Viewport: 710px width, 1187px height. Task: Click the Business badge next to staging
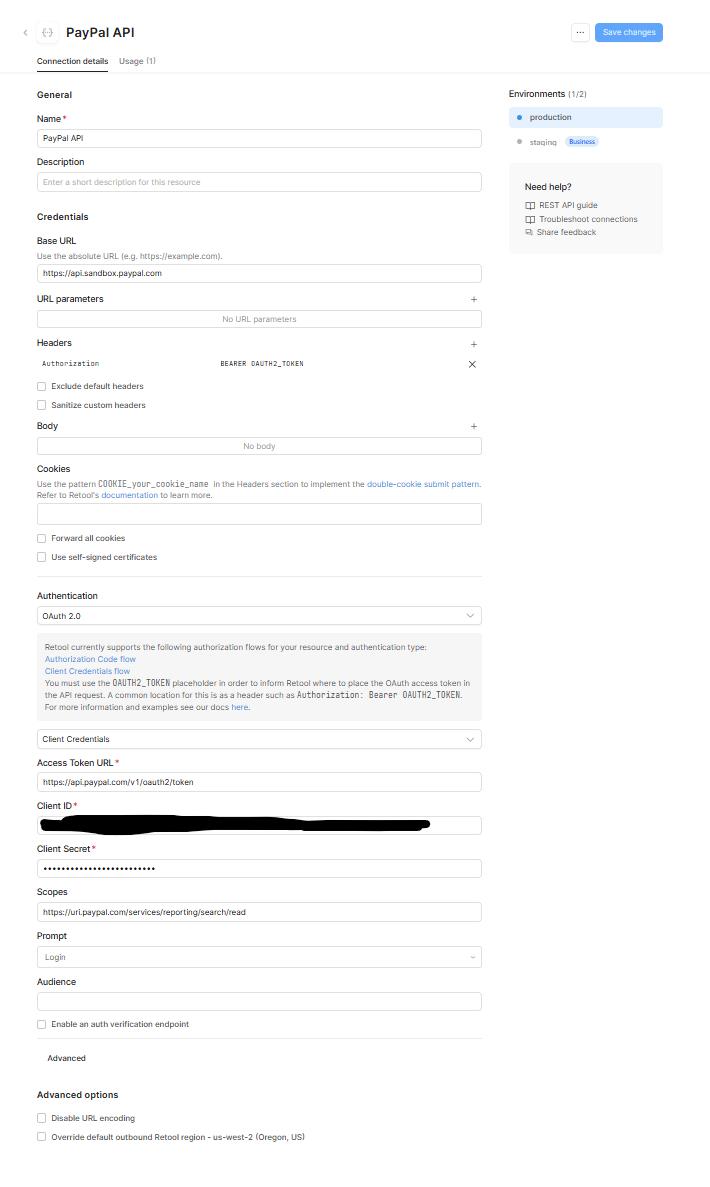pos(581,142)
